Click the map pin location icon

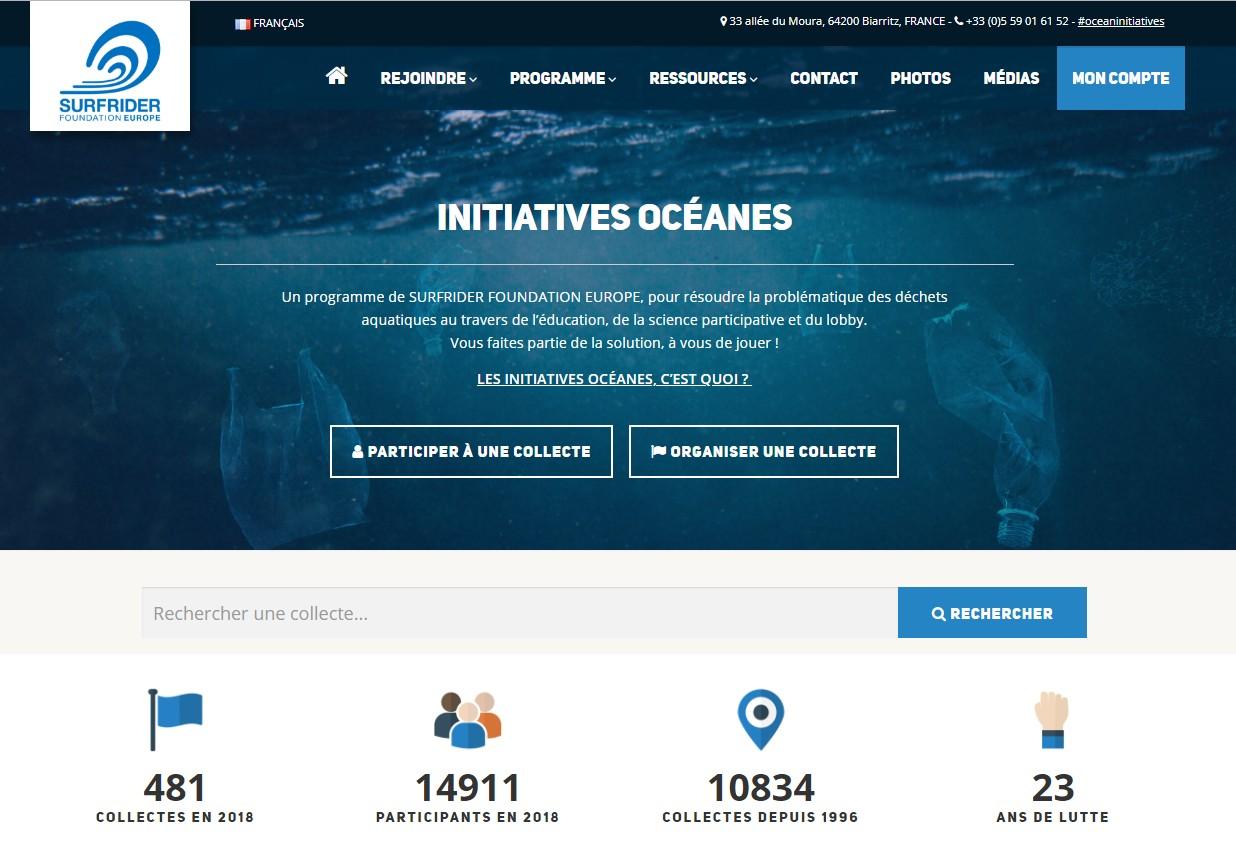(x=761, y=719)
